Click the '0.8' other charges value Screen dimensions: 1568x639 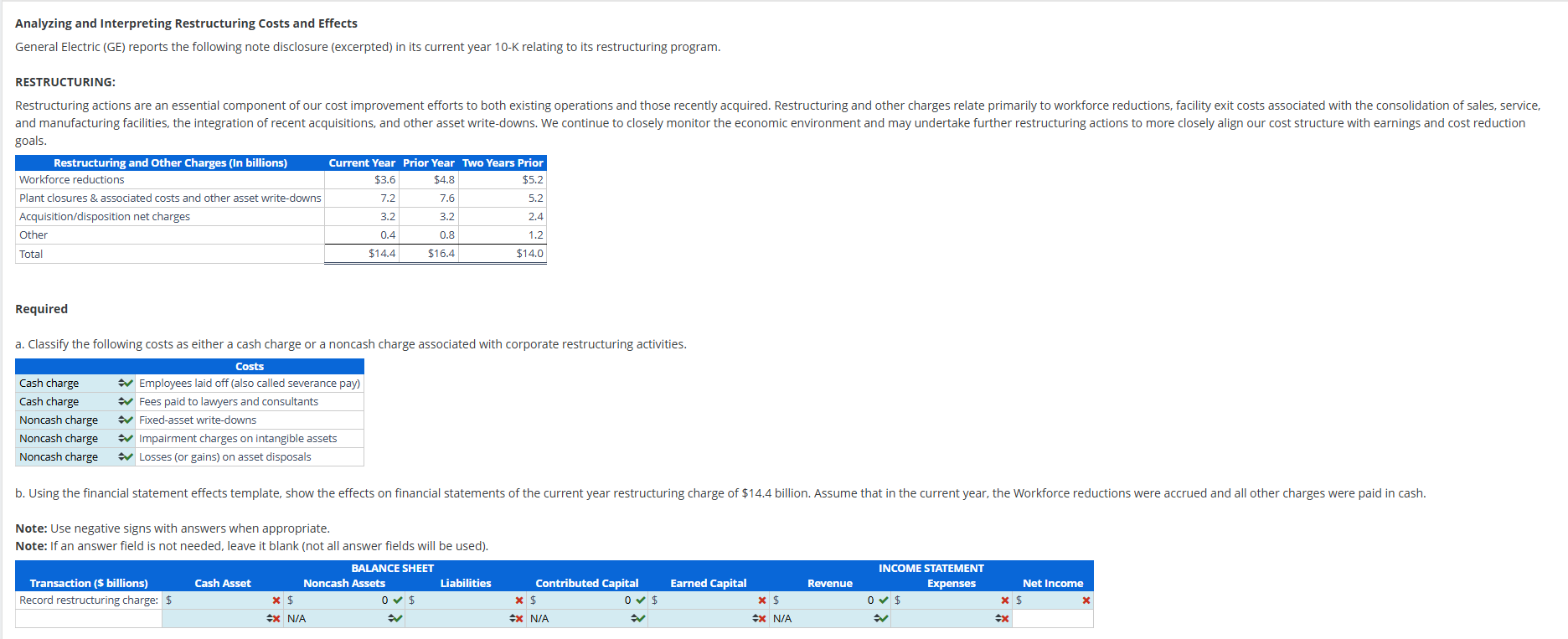[447, 234]
